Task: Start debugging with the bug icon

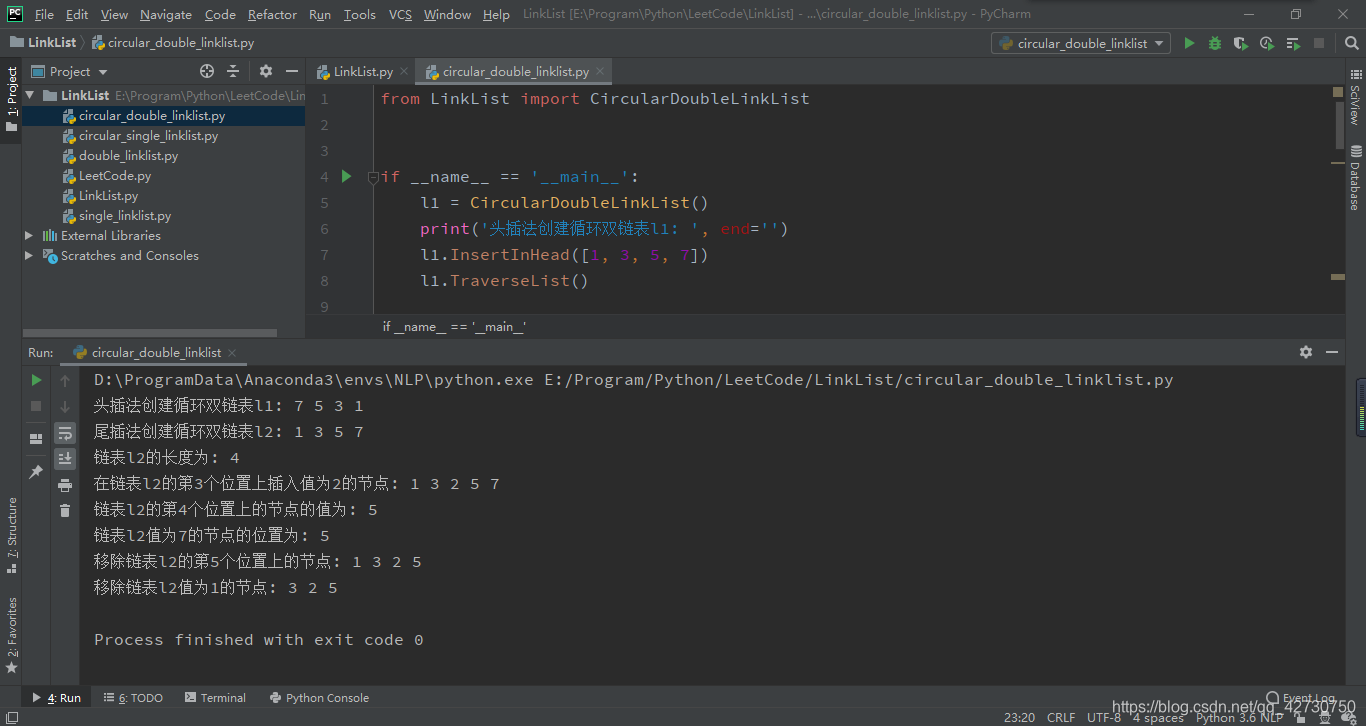Action: tap(1215, 43)
